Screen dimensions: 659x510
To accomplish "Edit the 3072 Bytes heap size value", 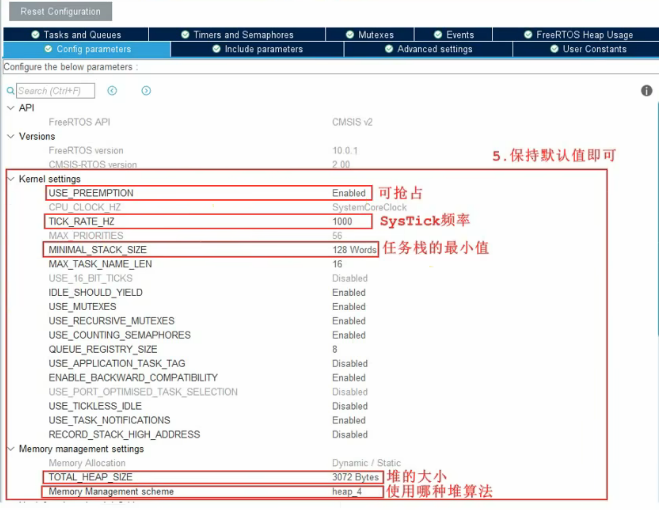I will click(356, 477).
